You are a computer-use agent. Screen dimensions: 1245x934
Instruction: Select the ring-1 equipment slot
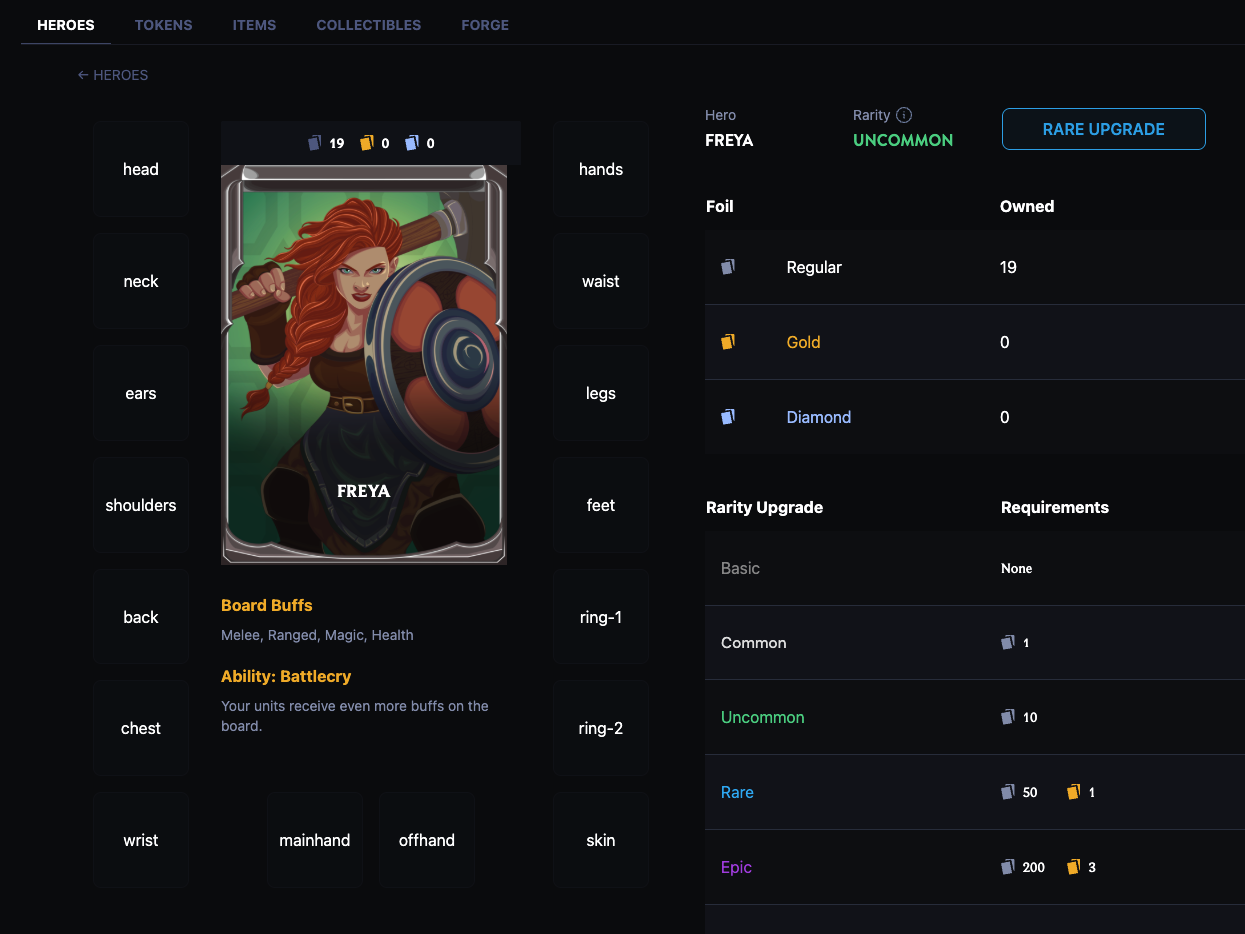[601, 617]
